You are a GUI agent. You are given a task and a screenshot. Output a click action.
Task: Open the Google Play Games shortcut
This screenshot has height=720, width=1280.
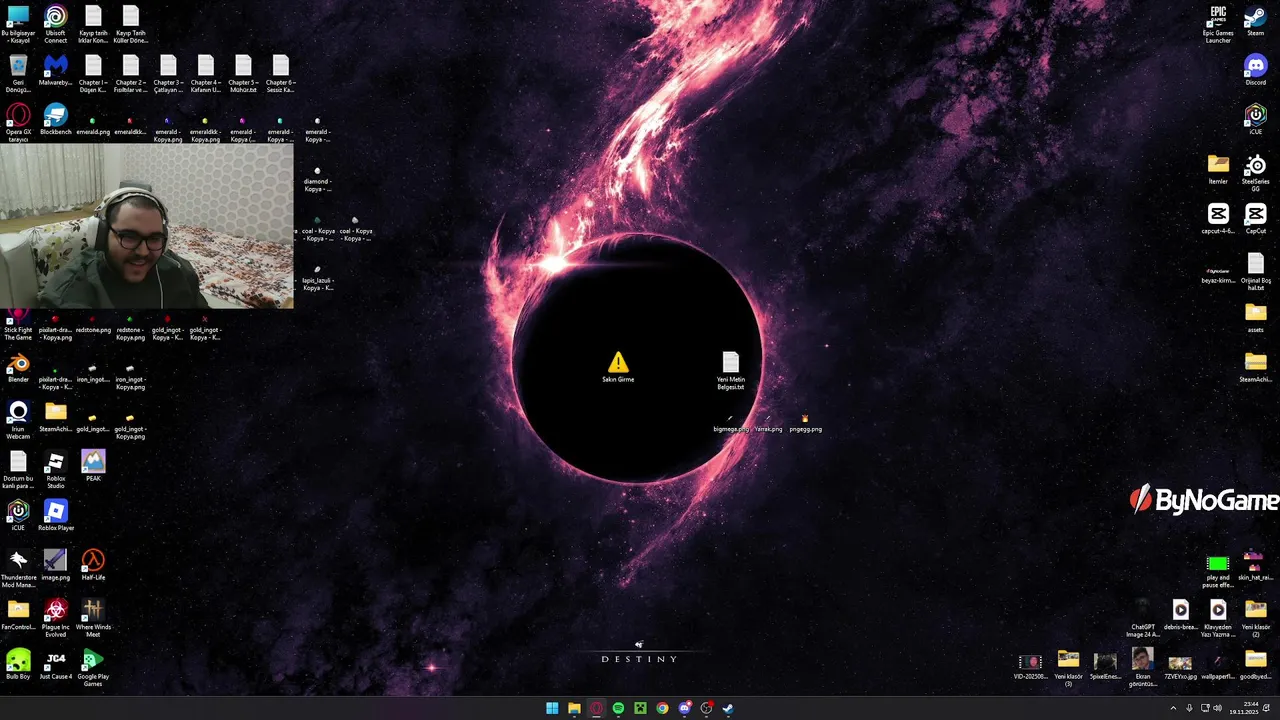[93, 667]
